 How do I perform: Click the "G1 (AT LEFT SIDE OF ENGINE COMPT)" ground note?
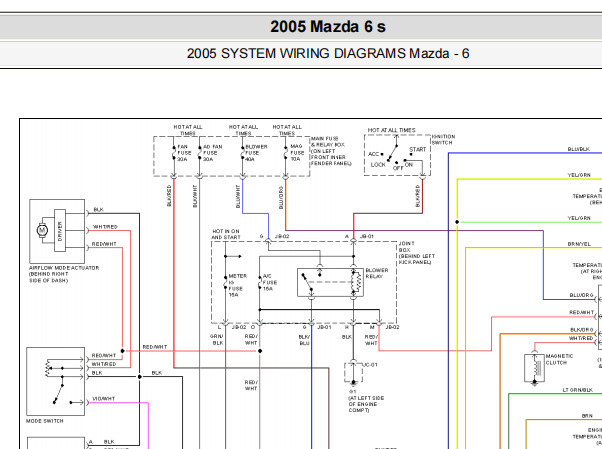[366, 401]
